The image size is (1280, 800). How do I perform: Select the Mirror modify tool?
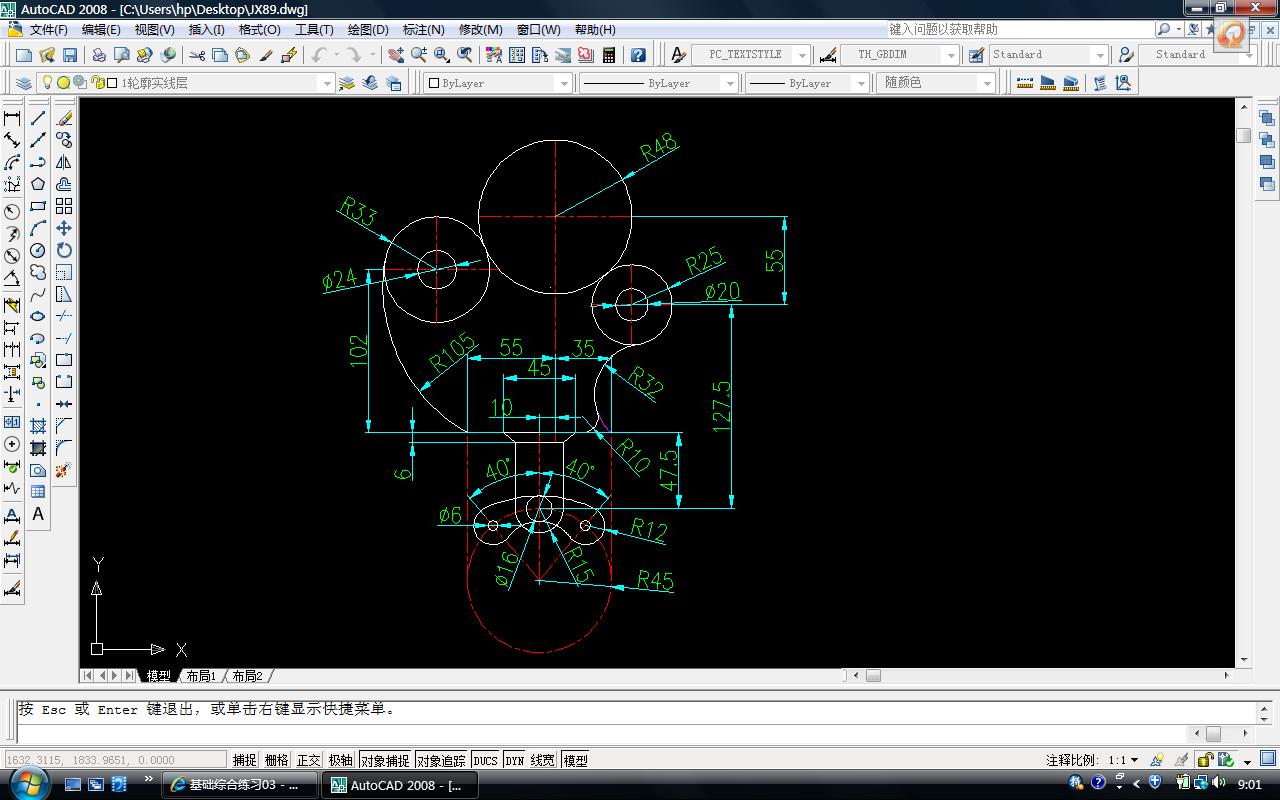[x=64, y=162]
